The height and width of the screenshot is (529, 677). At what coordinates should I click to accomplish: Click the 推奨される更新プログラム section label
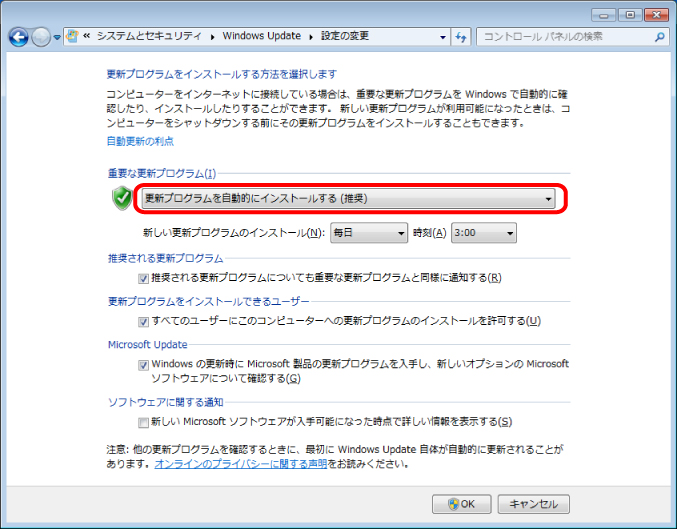[x=165, y=258]
